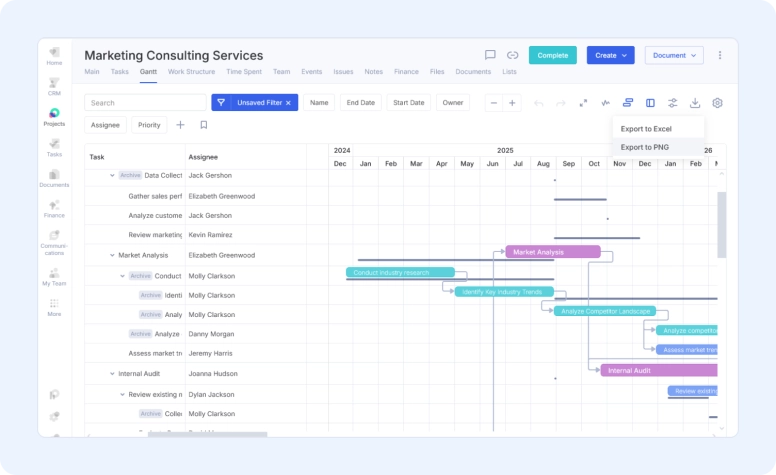This screenshot has height=475, width=776.
Task: Open Gantt settings gear icon
Action: (x=717, y=103)
